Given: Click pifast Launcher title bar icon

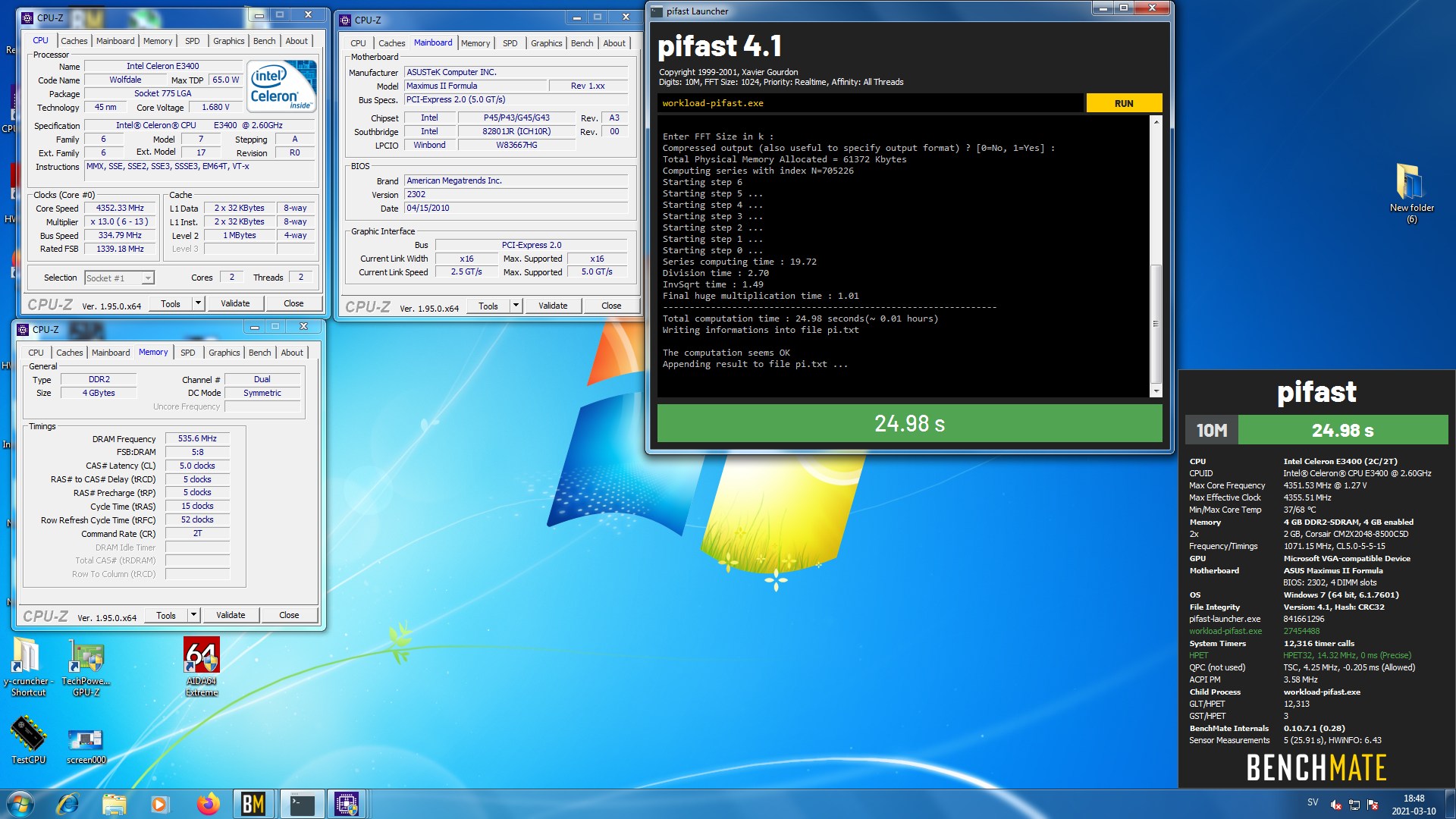Looking at the screenshot, I should [x=657, y=11].
